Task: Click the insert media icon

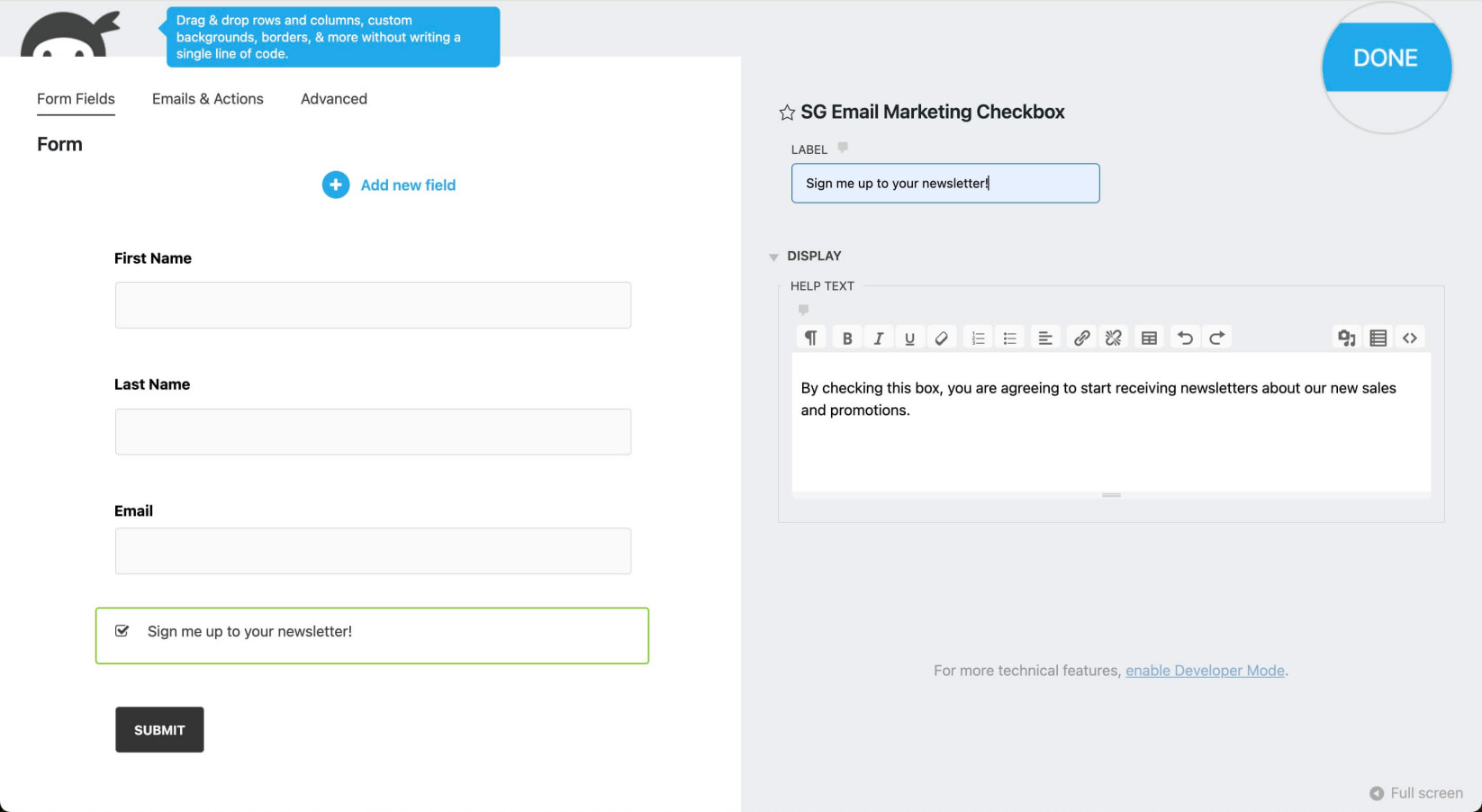Action: (x=1346, y=338)
